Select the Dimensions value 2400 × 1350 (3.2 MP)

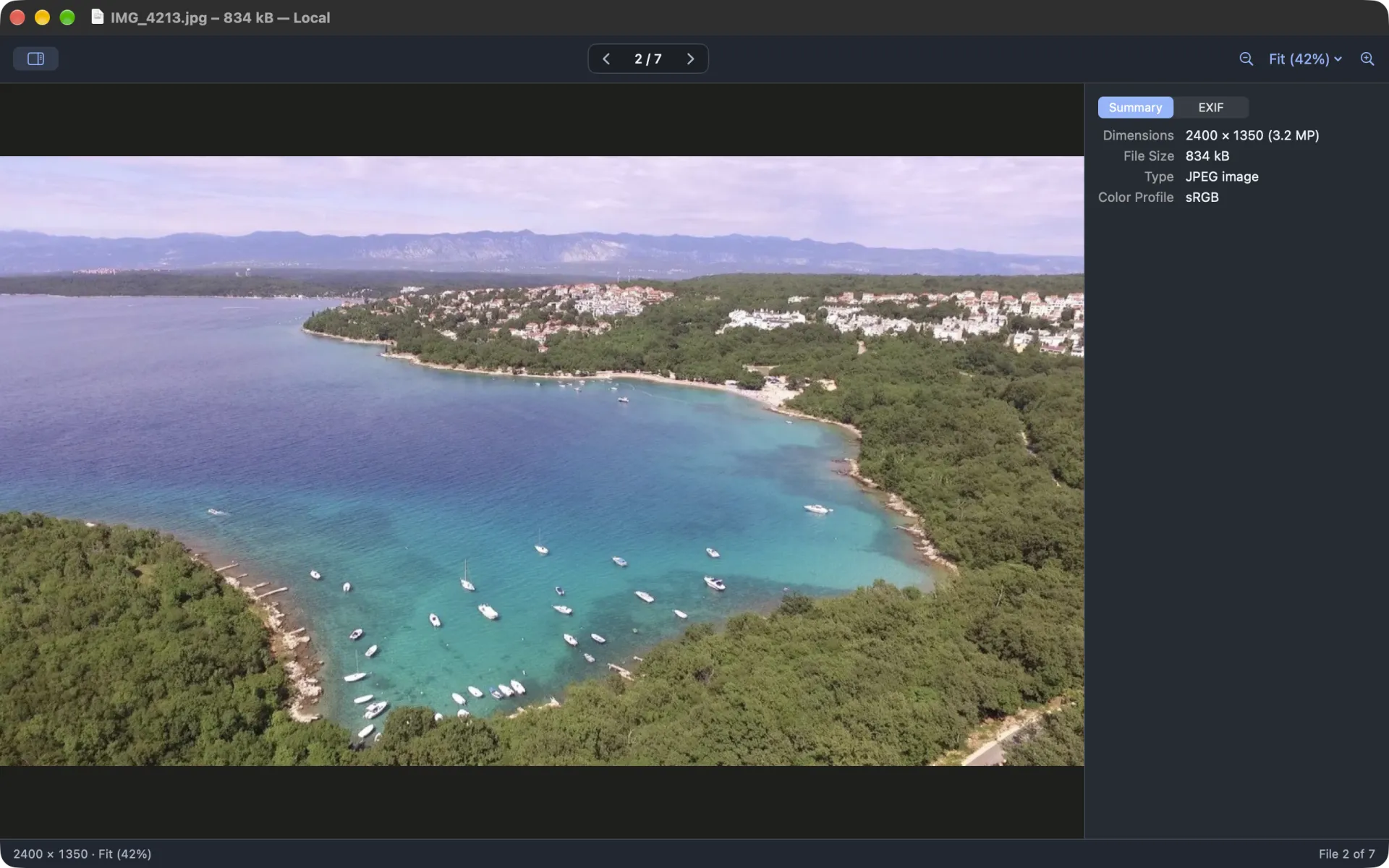tap(1252, 135)
